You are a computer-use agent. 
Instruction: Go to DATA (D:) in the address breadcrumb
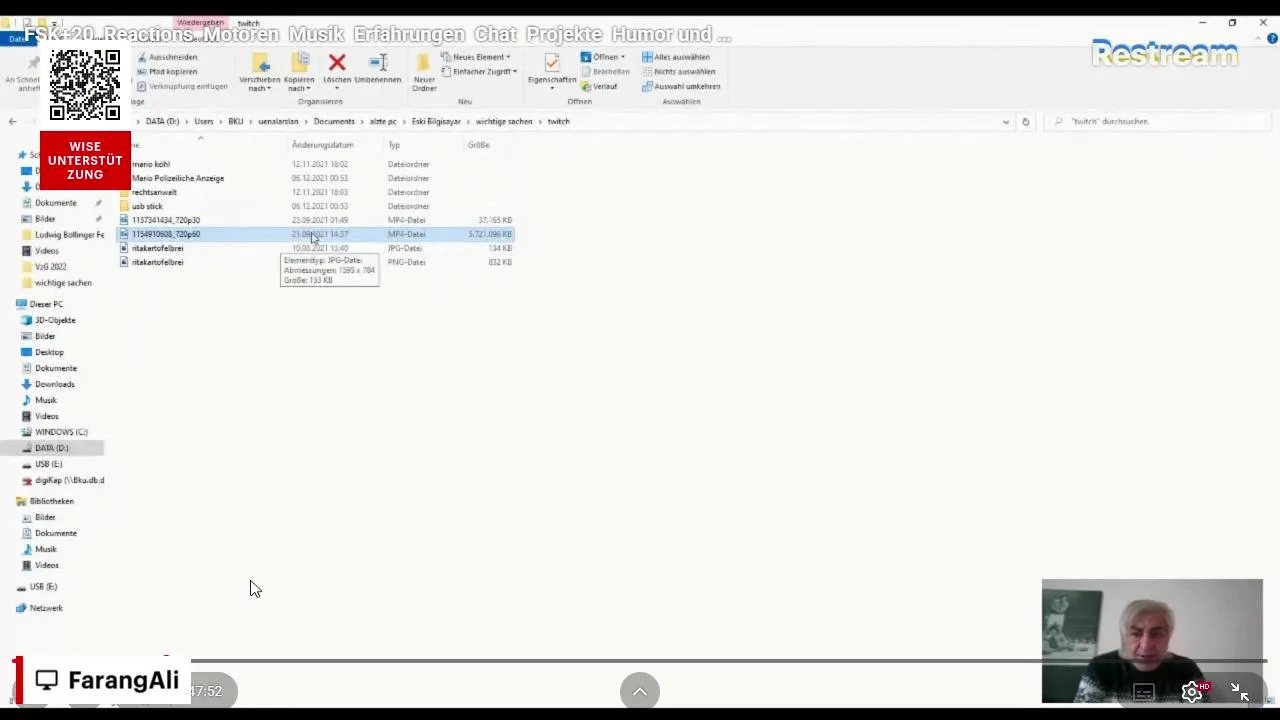tap(162, 121)
